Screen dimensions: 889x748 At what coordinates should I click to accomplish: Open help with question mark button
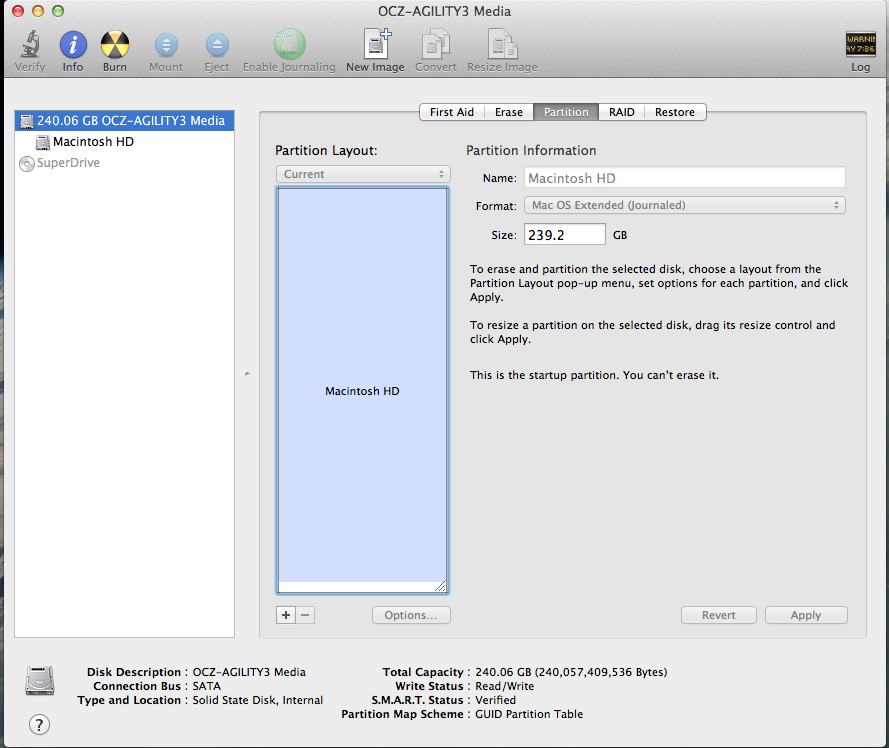coord(39,725)
